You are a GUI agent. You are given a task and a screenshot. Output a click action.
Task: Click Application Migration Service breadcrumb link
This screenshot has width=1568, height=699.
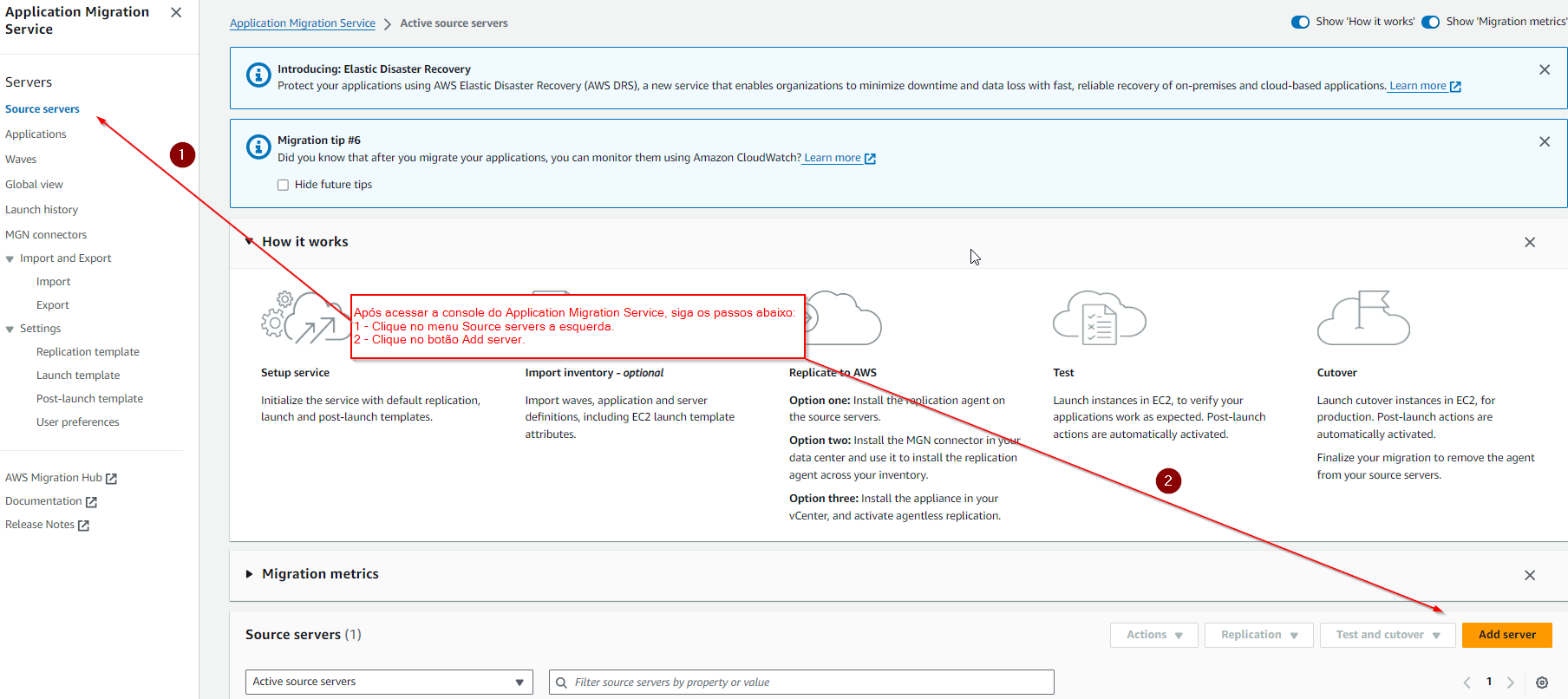pos(302,23)
